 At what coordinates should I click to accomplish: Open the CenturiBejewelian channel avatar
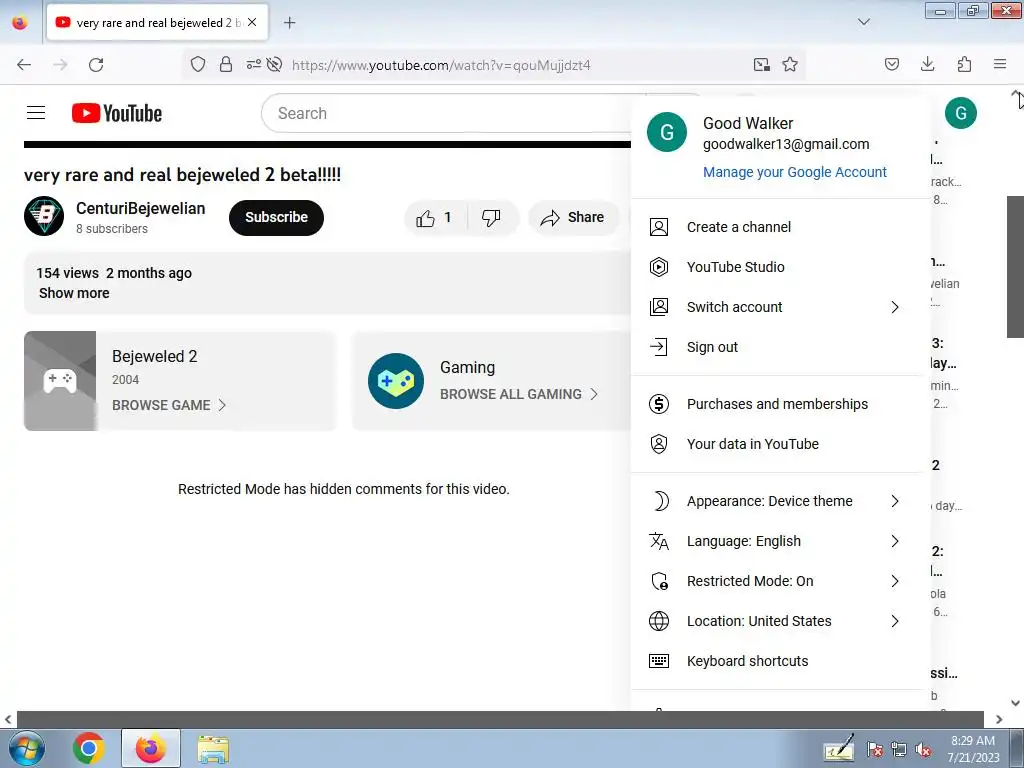pyautogui.click(x=44, y=216)
